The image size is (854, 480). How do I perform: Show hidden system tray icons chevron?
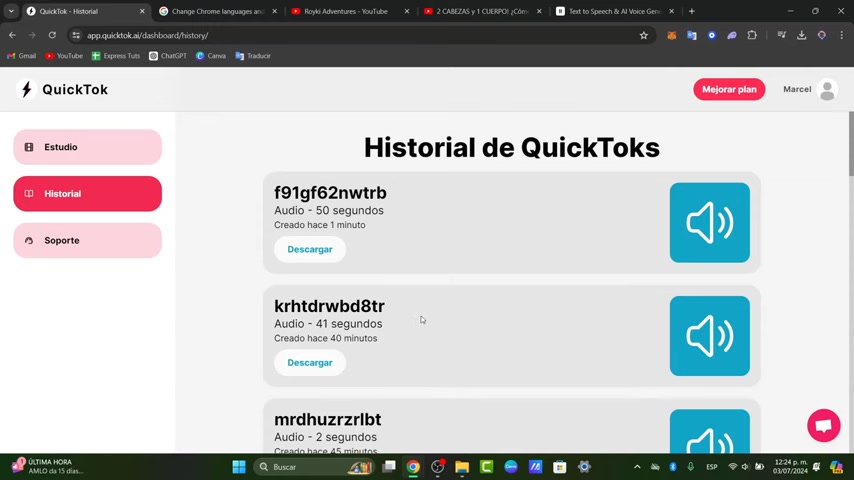point(637,467)
